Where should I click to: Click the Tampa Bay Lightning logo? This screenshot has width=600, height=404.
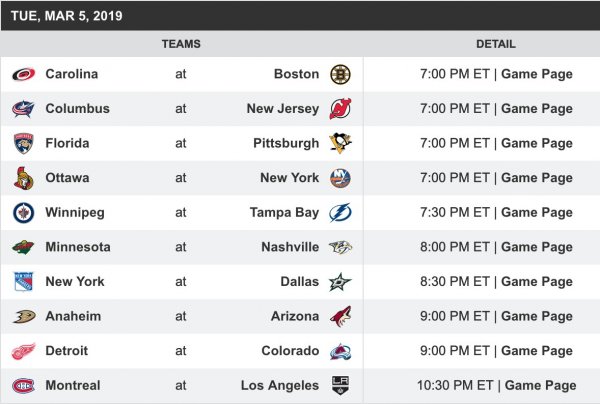tap(339, 213)
